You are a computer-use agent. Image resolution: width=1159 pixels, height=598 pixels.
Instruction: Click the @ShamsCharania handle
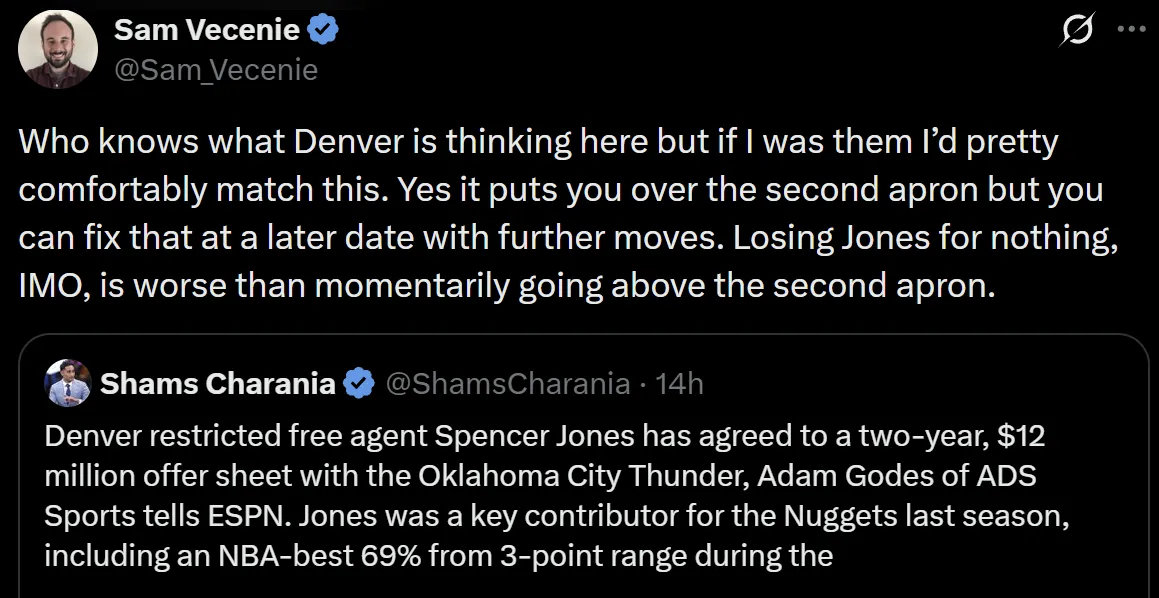[x=509, y=384]
